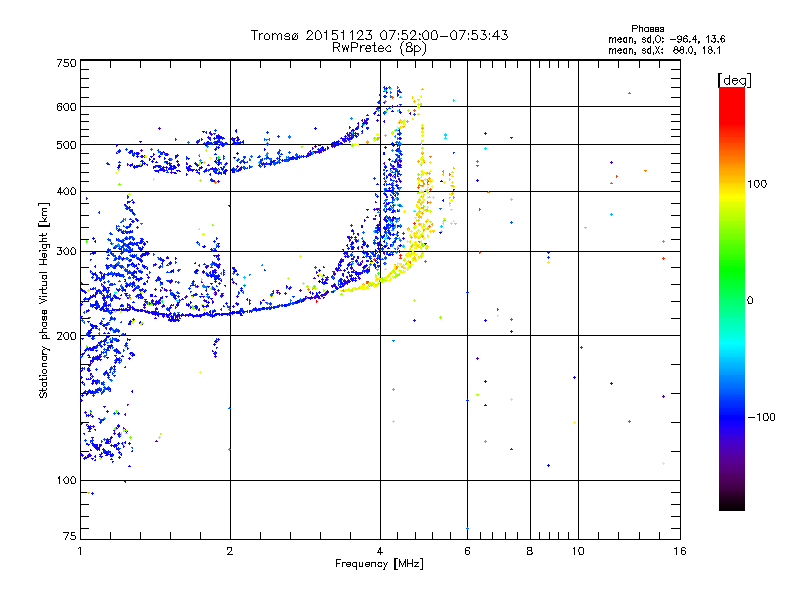The image size is (800, 600).
Task: Click the y-axis label '400'
Action: click(x=66, y=192)
